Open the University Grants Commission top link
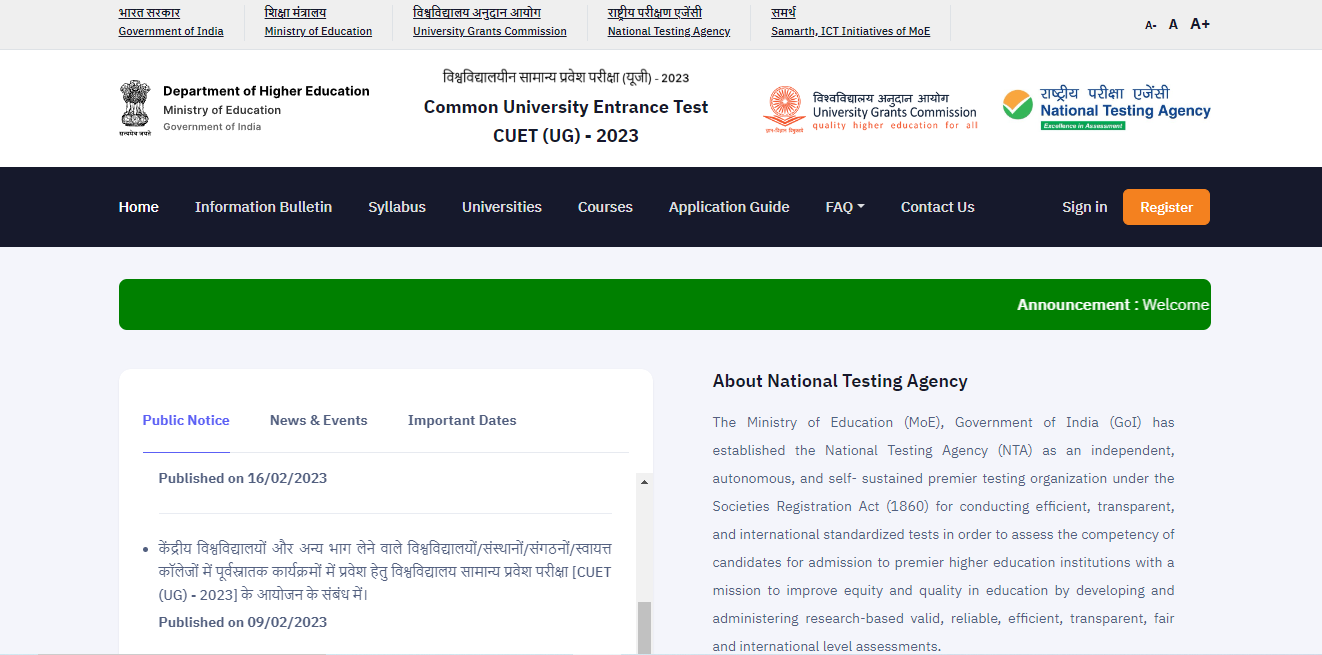 pyautogui.click(x=490, y=31)
